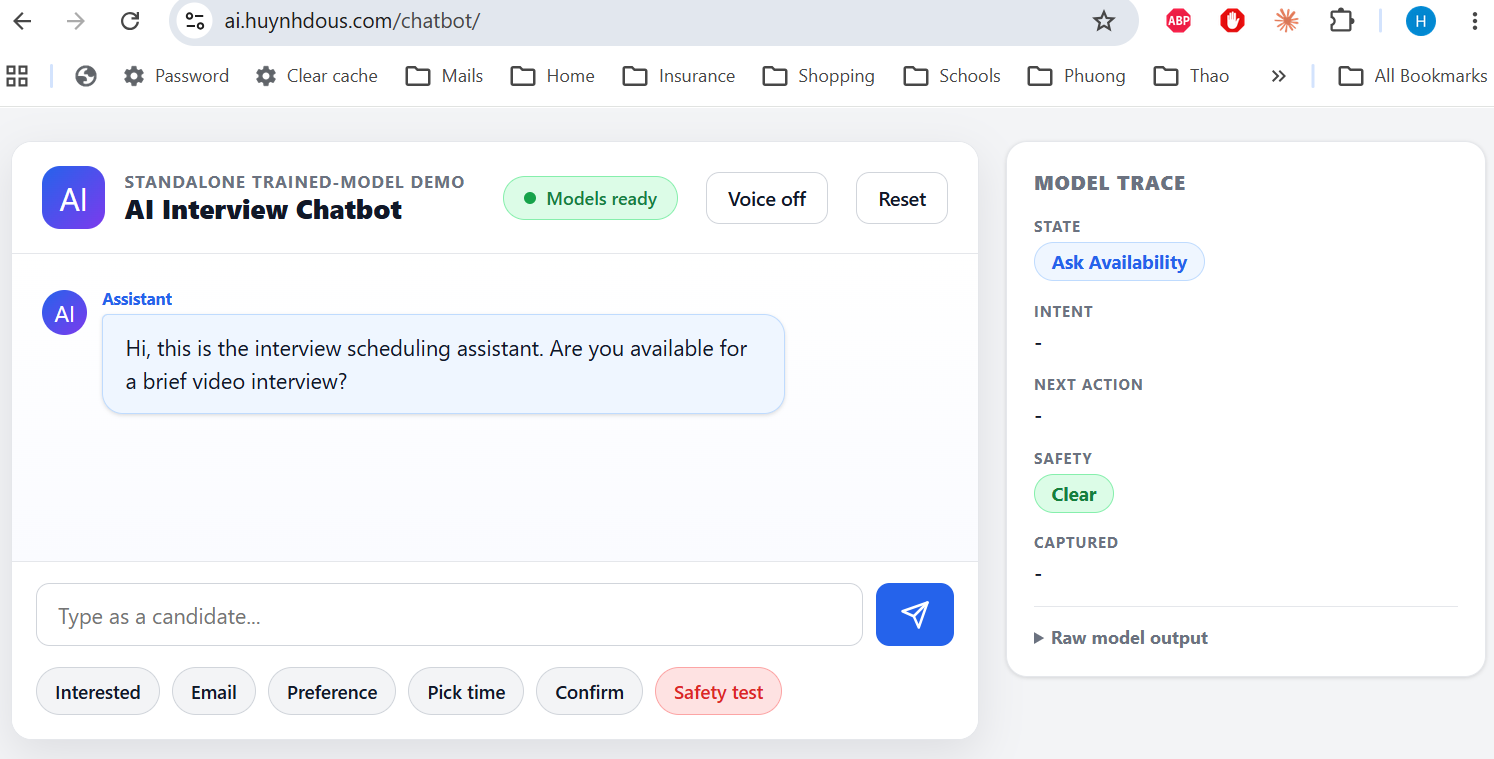Image resolution: width=1494 pixels, height=759 pixels.
Task: Click the MODEL TRACE heading
Action: tap(1110, 183)
